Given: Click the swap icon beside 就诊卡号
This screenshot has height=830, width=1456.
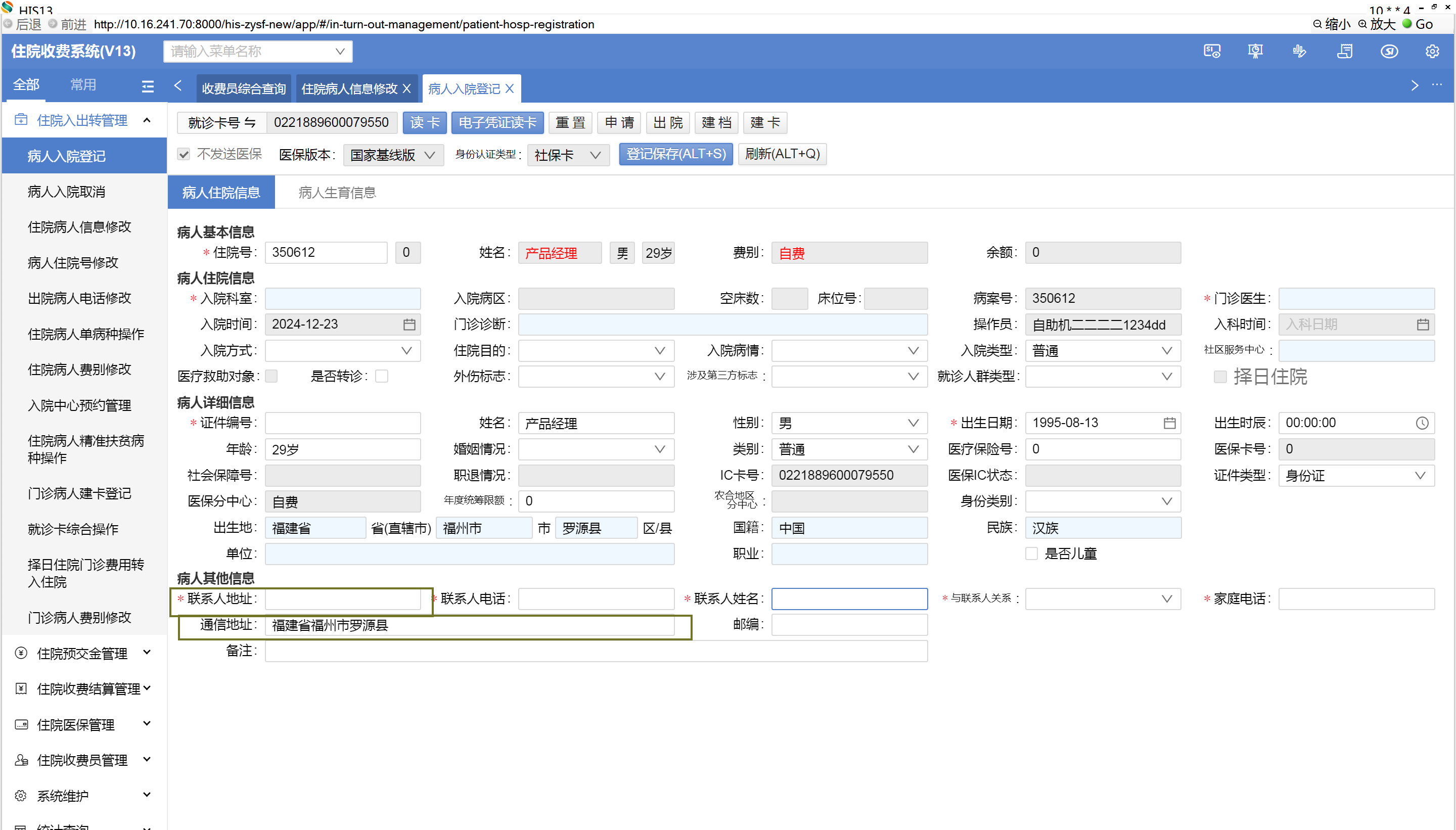Looking at the screenshot, I should pyautogui.click(x=250, y=122).
